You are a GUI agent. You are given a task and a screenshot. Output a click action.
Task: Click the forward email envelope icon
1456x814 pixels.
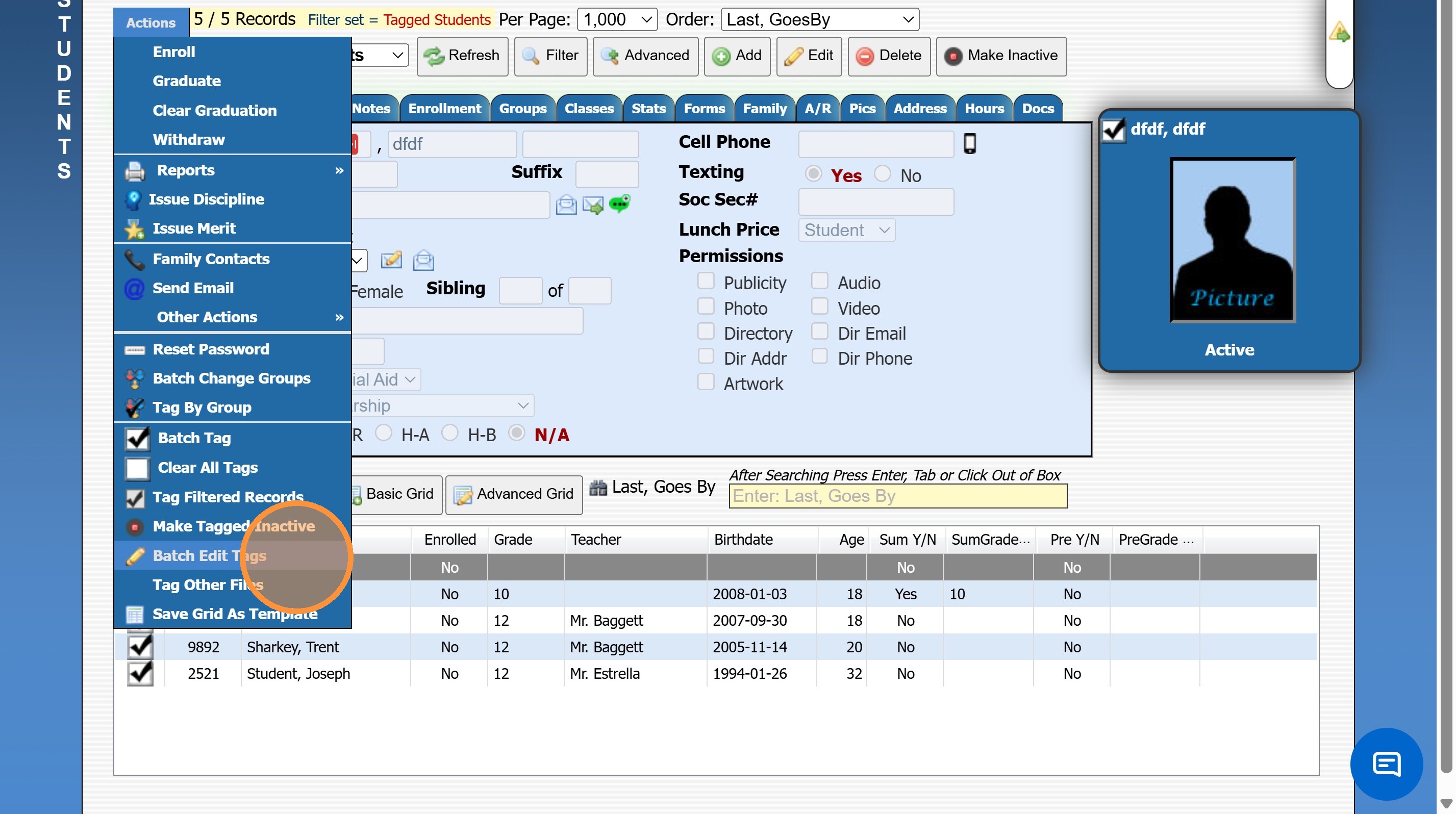click(593, 205)
